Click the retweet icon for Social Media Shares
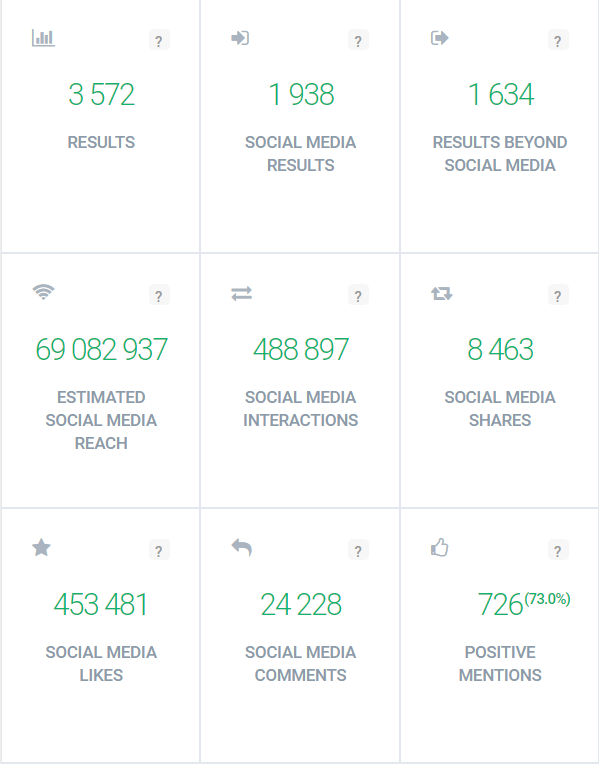 pyautogui.click(x=442, y=293)
